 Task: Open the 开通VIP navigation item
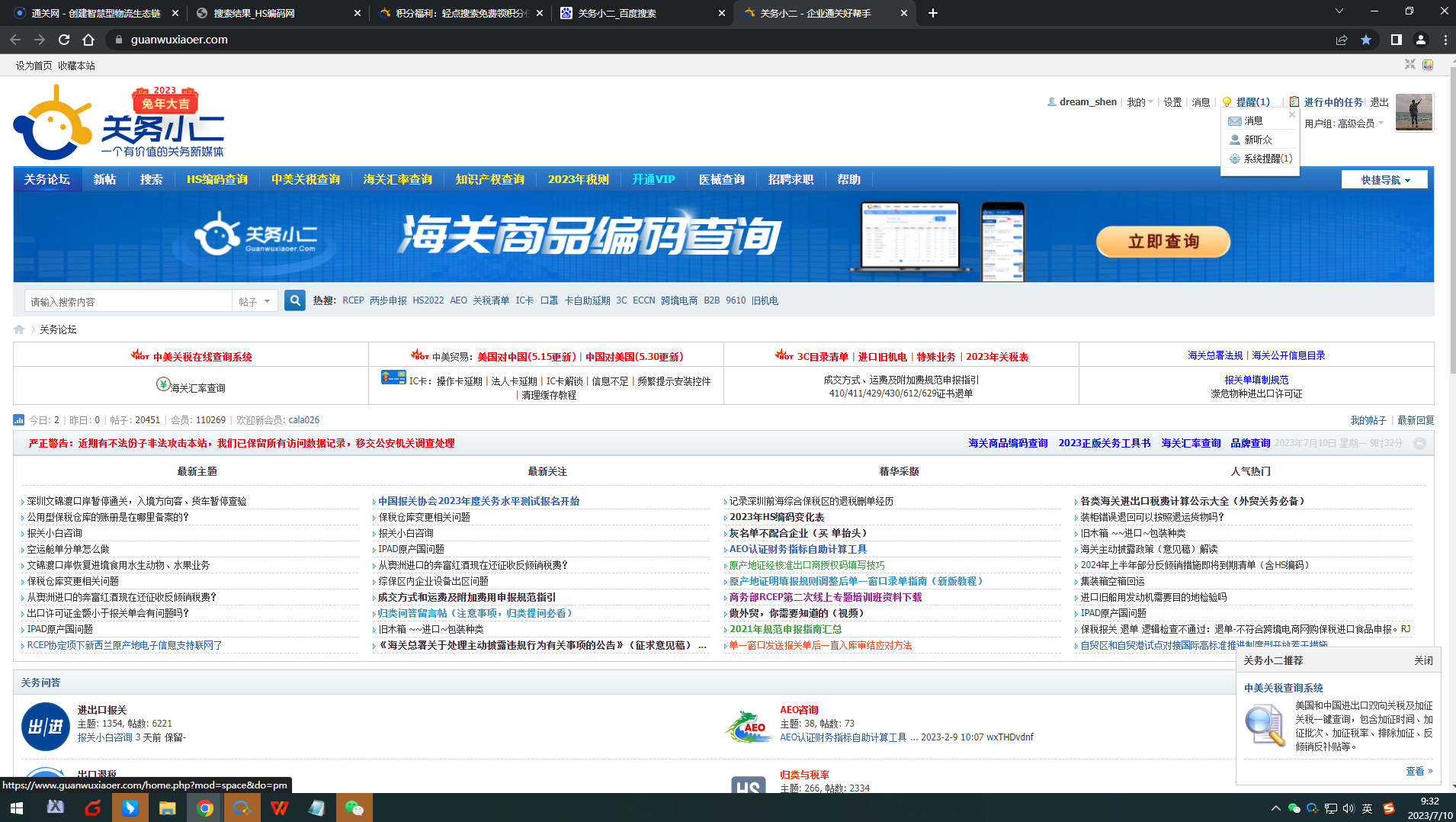click(x=654, y=179)
